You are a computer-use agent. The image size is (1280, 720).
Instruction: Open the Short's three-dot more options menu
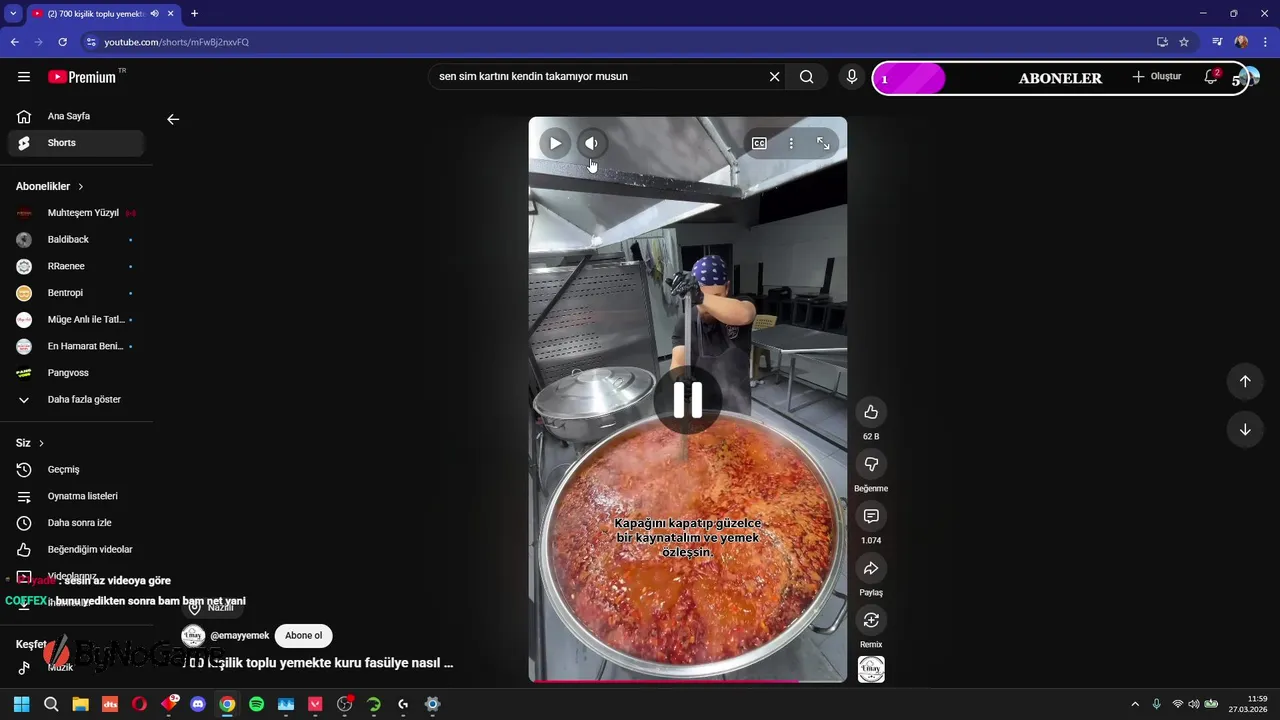791,143
